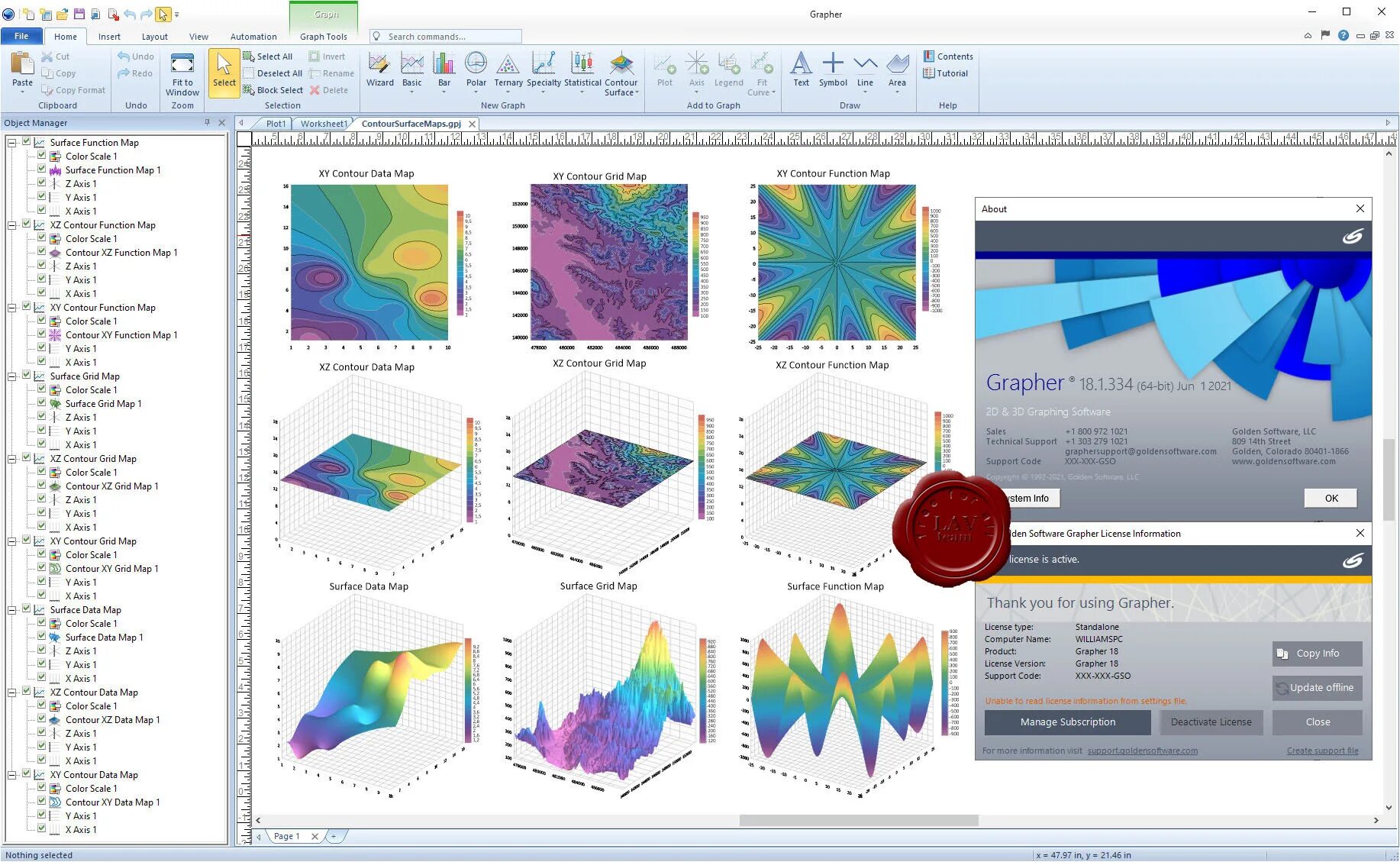
Task: Click the Polar graph icon
Action: [x=476, y=69]
